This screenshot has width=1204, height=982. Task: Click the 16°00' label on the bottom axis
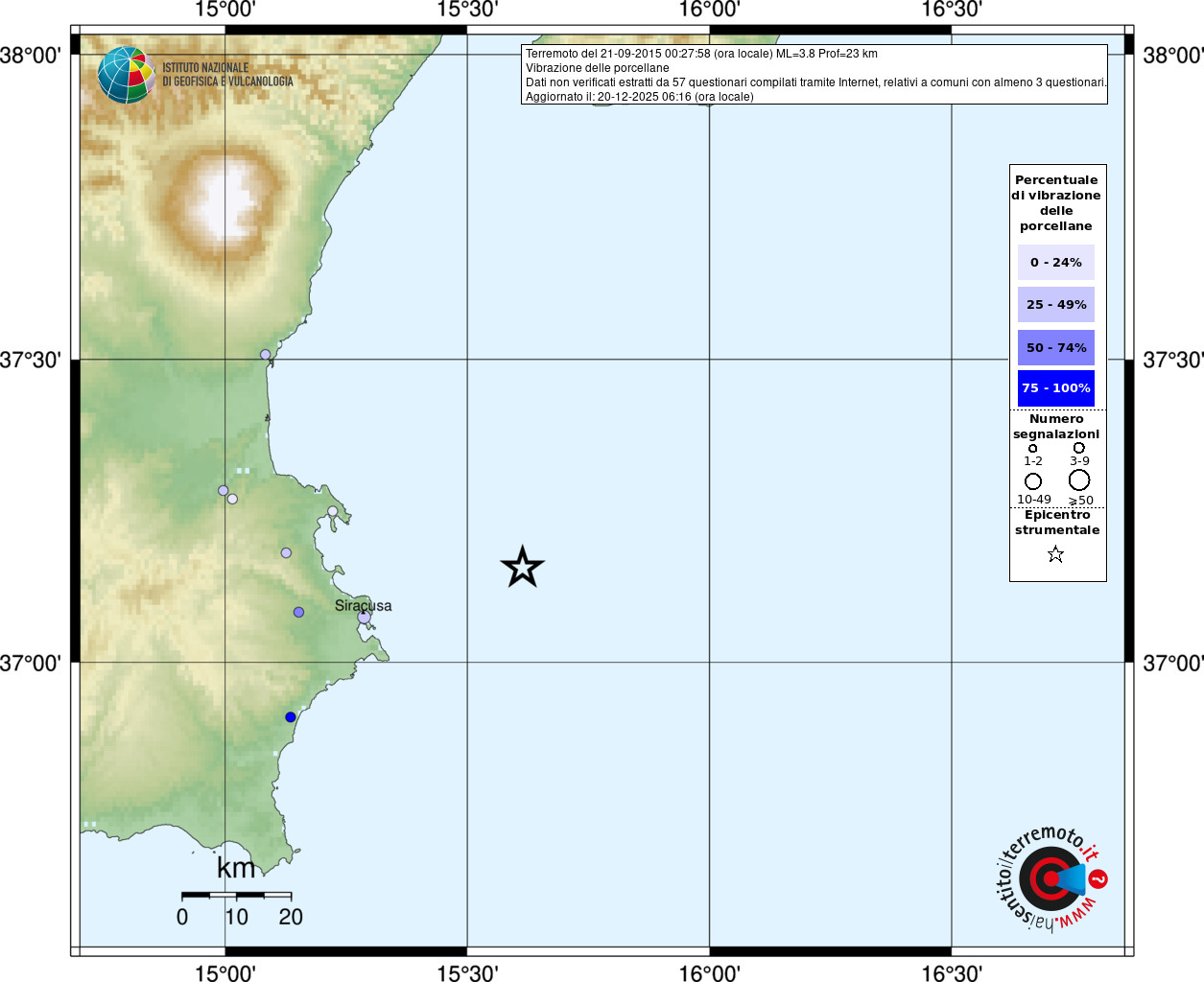tap(710, 973)
